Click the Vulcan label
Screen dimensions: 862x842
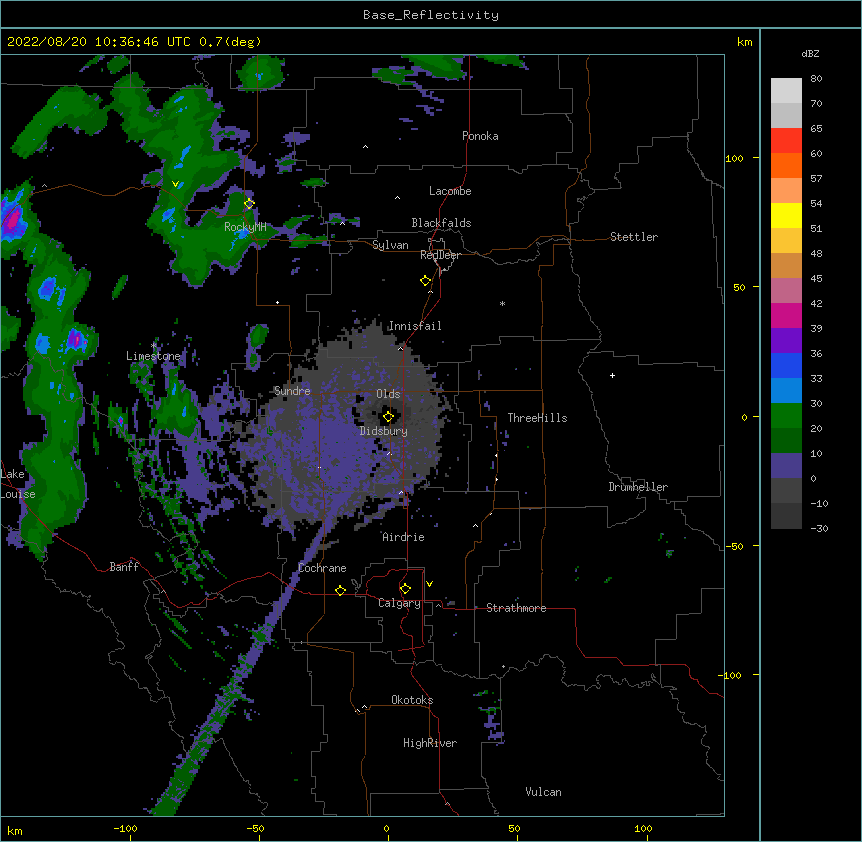543,792
